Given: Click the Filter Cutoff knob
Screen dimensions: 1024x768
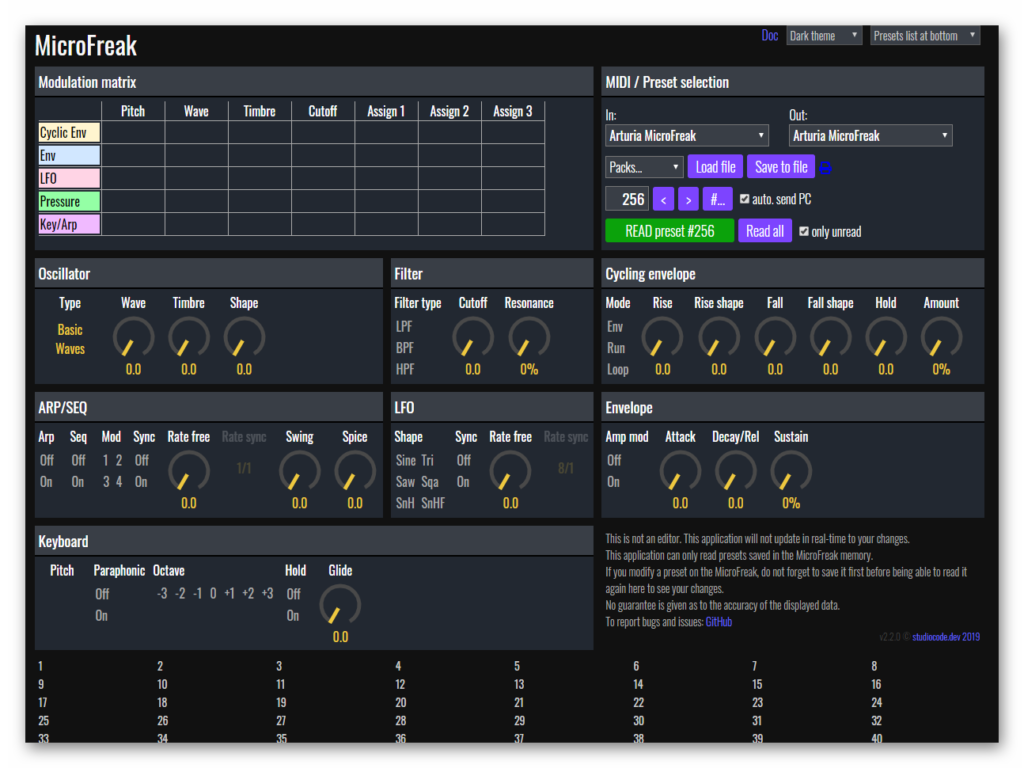Looking at the screenshot, I should click(473, 338).
